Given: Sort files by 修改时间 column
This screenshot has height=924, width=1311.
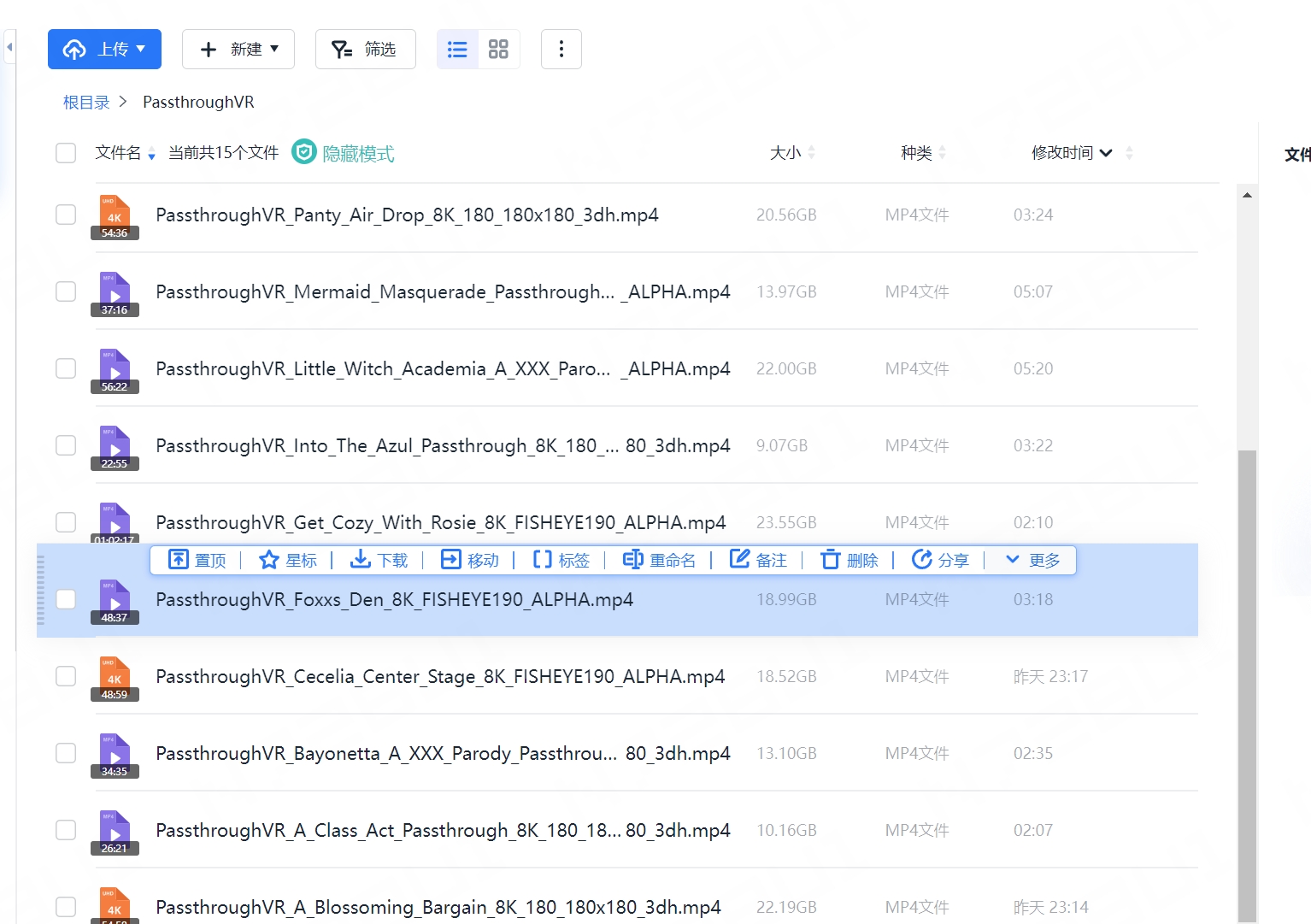Looking at the screenshot, I should (1062, 153).
